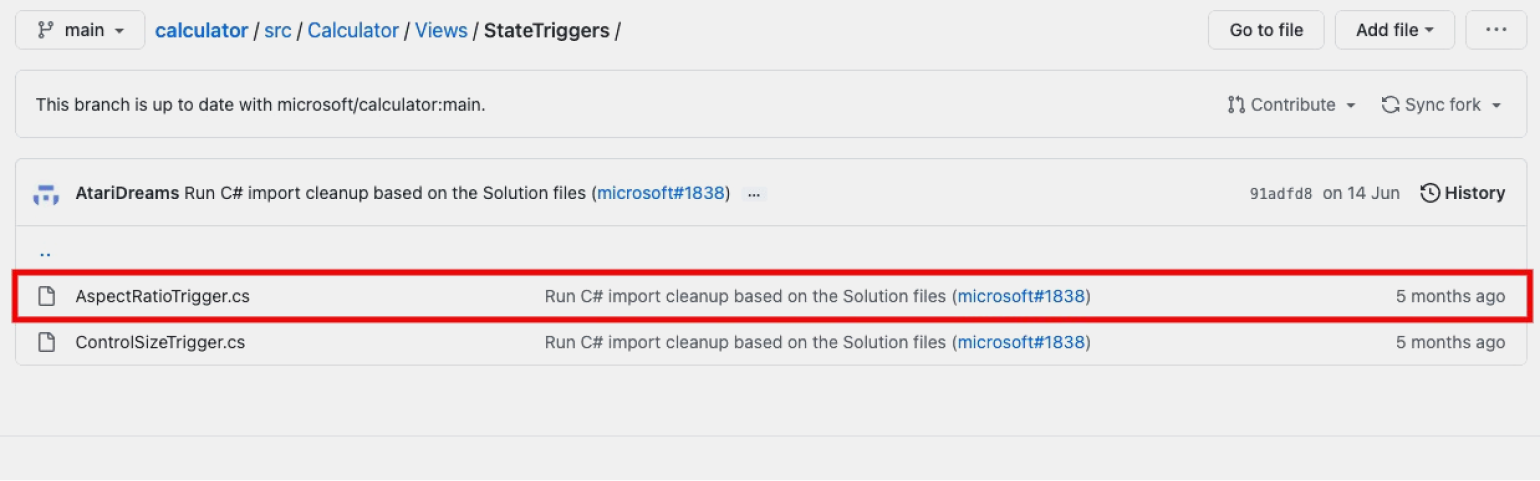Image resolution: width=1540 pixels, height=481 pixels.
Task: Open microsoft#1838 link in ControlSizeTrigger row
Action: point(1021,342)
